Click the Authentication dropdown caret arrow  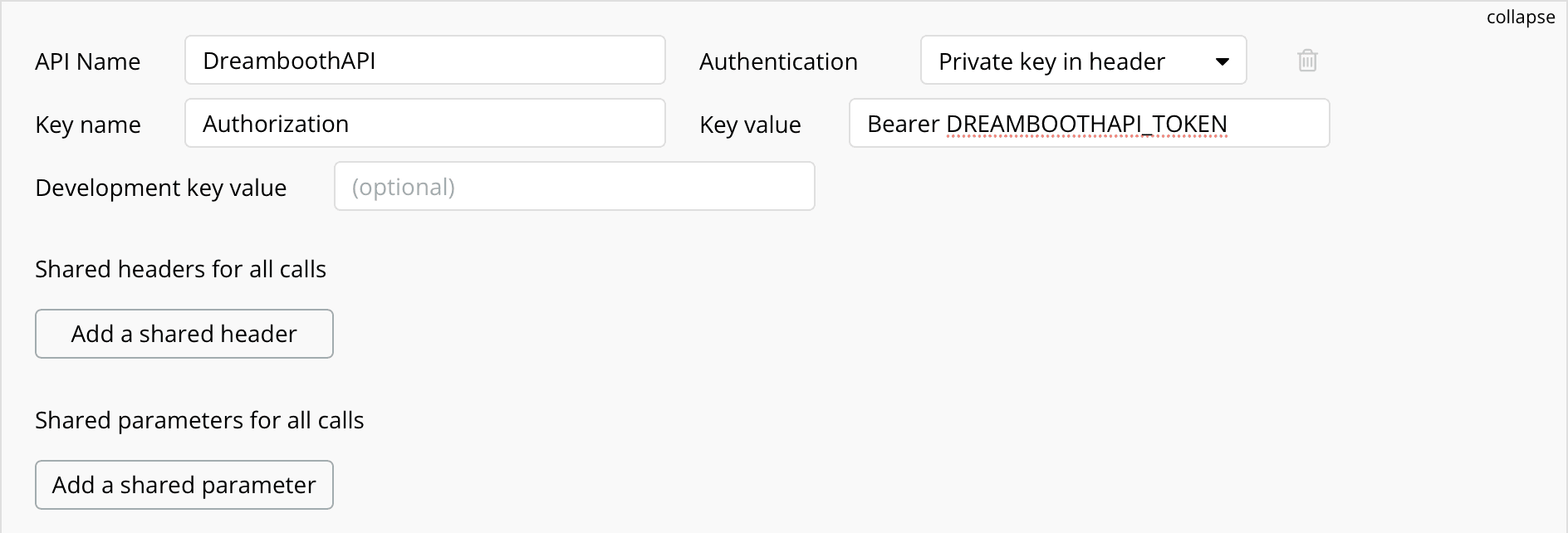click(x=1222, y=61)
